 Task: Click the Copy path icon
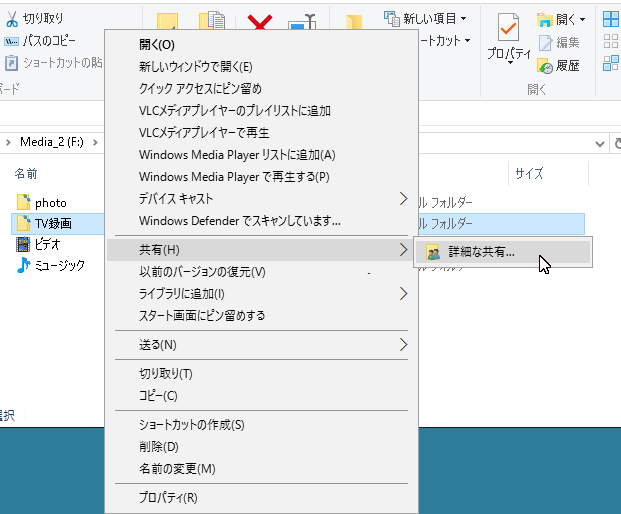[11, 41]
